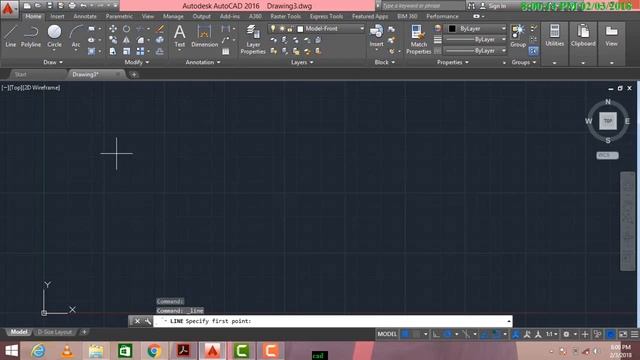Select the Circle tool
This screenshot has height=360, width=640.
click(54, 36)
